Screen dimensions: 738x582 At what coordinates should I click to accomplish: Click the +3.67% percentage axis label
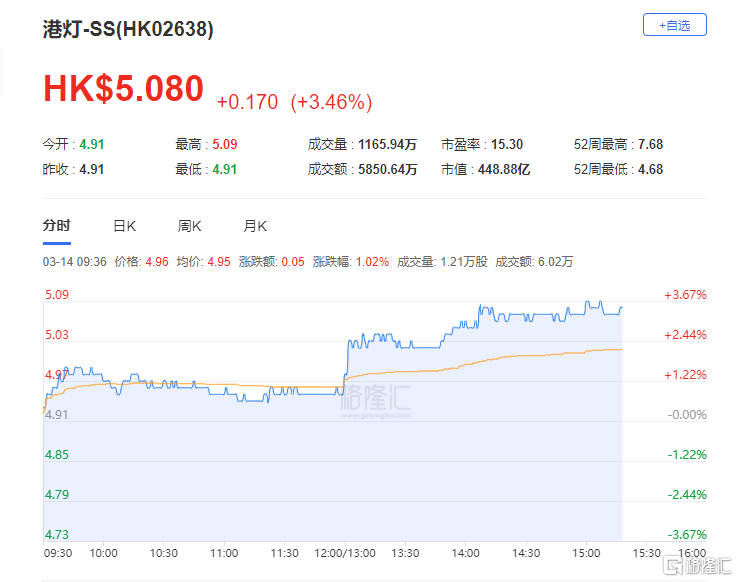(x=685, y=295)
